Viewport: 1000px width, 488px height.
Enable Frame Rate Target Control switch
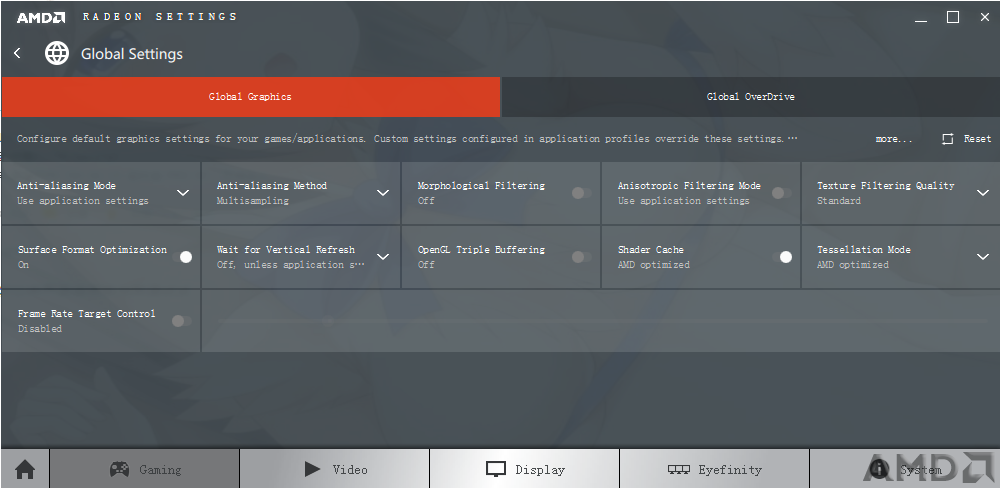182,321
